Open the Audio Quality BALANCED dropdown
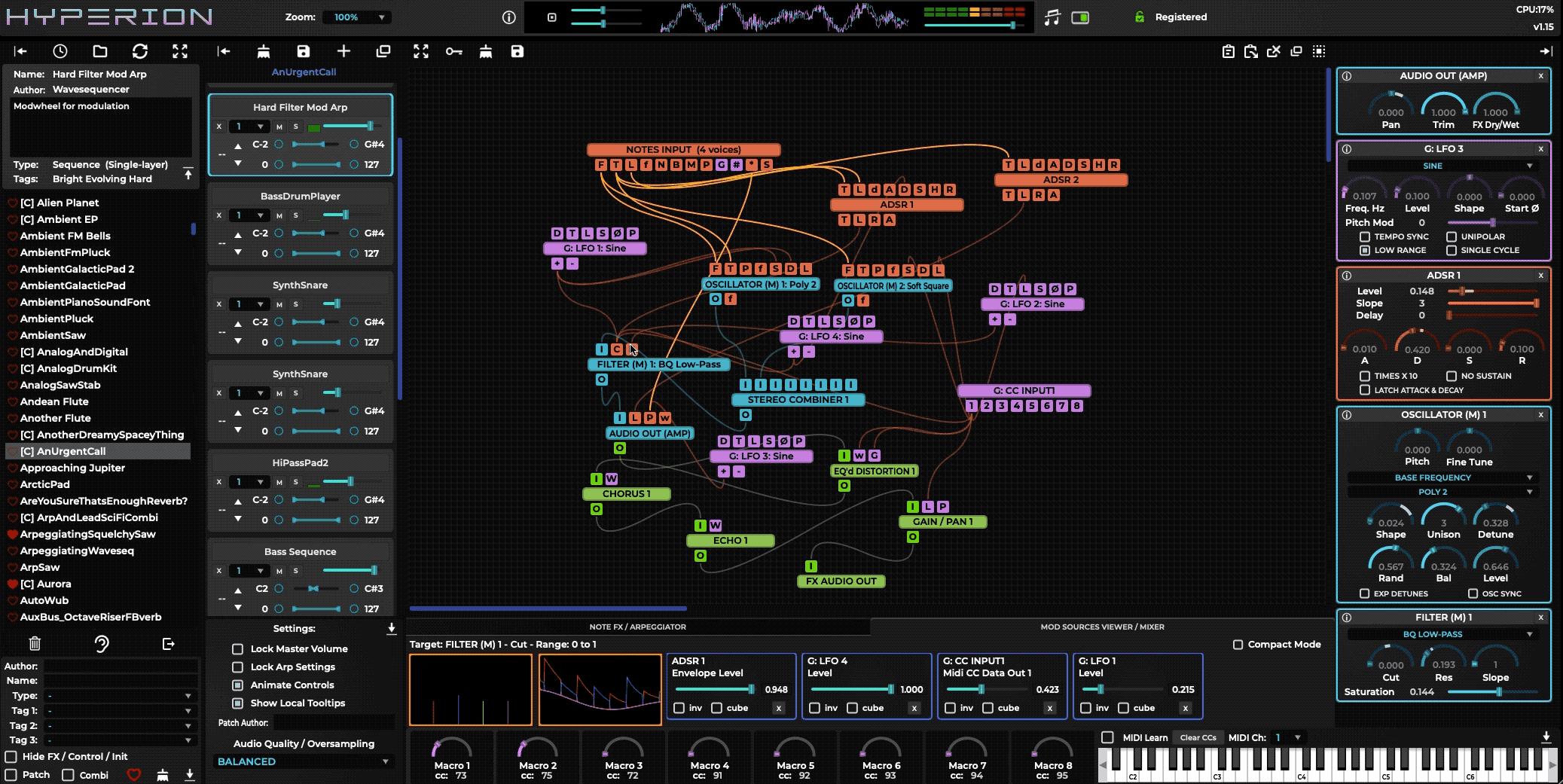This screenshot has width=1563, height=784. click(x=303, y=761)
